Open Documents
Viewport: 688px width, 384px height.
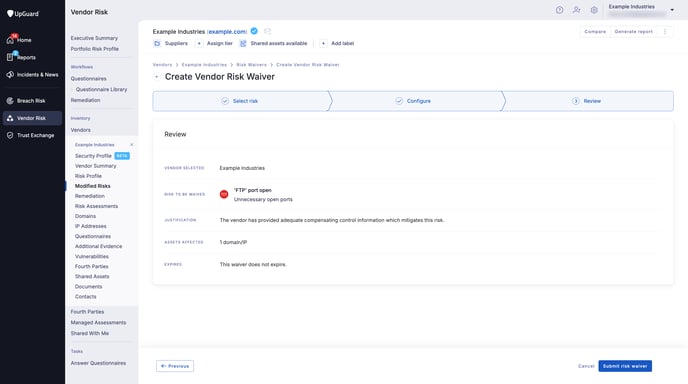[89, 287]
